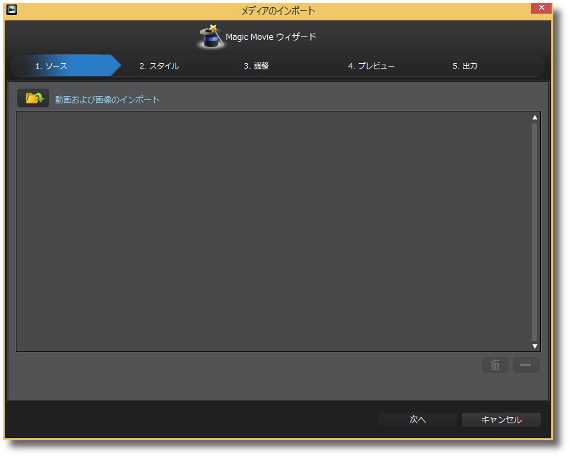Click the scrollbar down arrow

tap(534, 346)
